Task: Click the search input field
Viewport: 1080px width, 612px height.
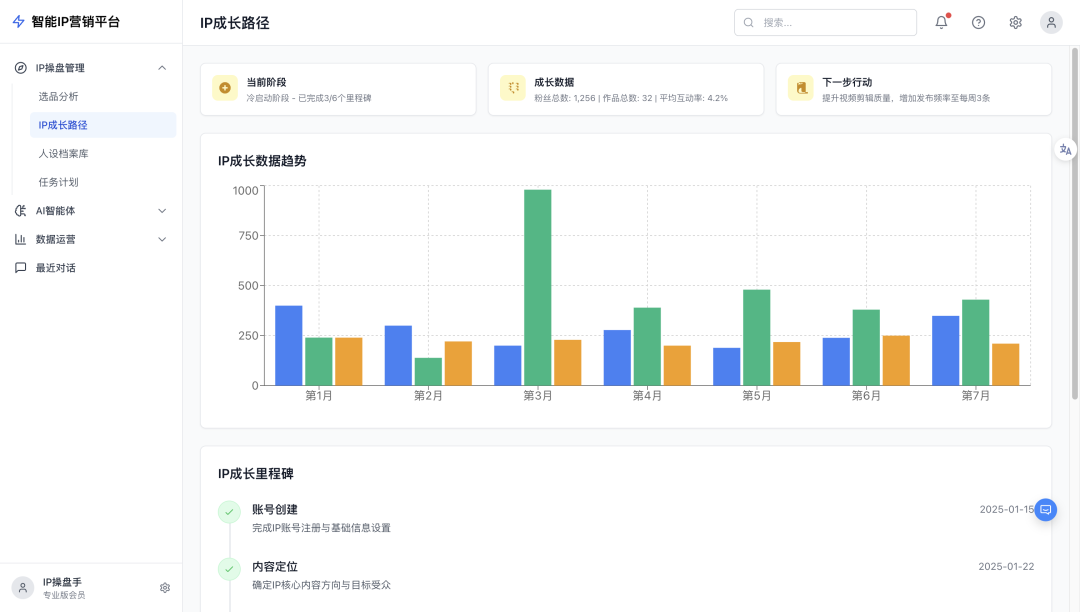Action: pyautogui.click(x=825, y=23)
